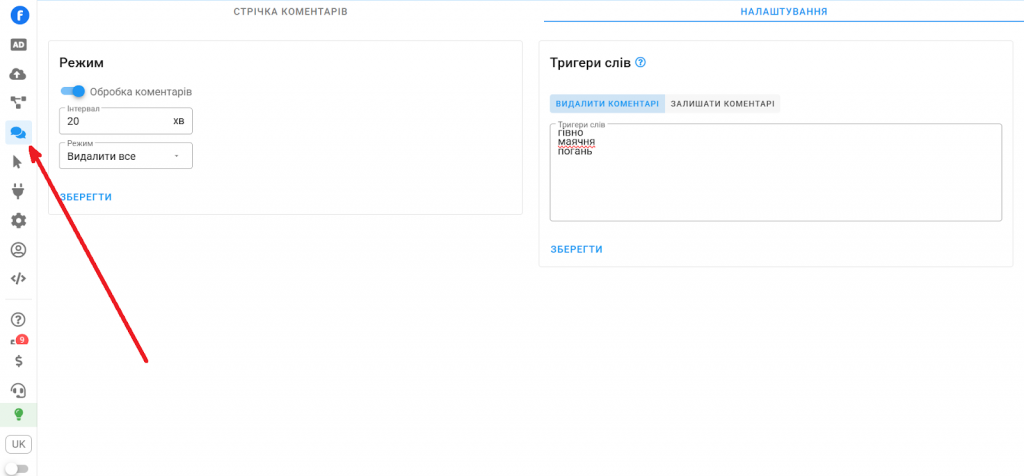Image resolution: width=1024 pixels, height=476 pixels.
Task: Switch to the Налаштування tab
Action: 783,11
